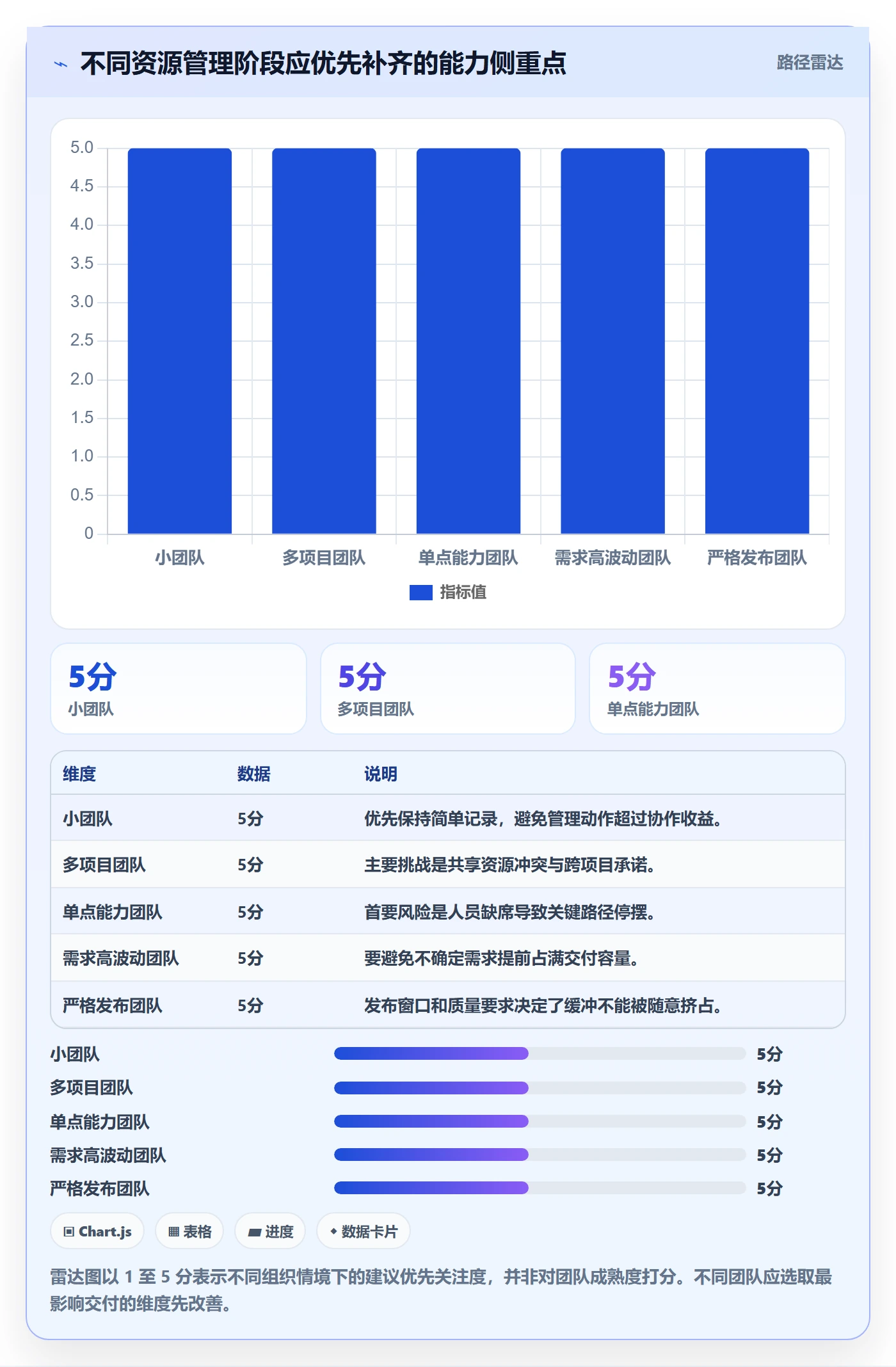Click the 表格 chip
Image resolution: width=896 pixels, height=1367 pixels.
click(189, 1231)
